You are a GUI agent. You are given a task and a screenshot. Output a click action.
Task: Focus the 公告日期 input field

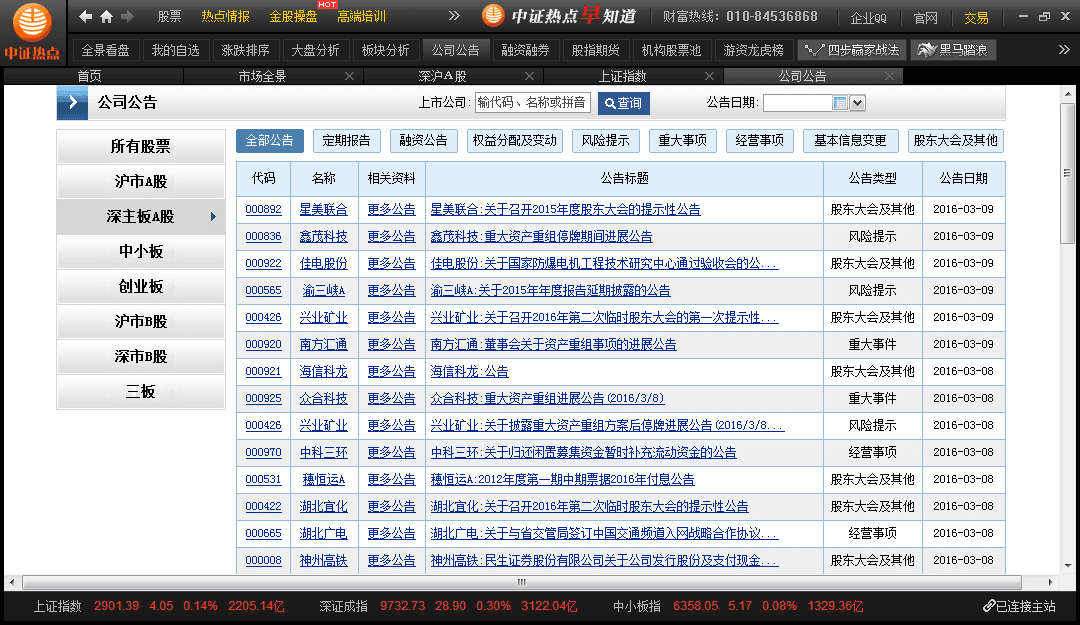click(797, 103)
